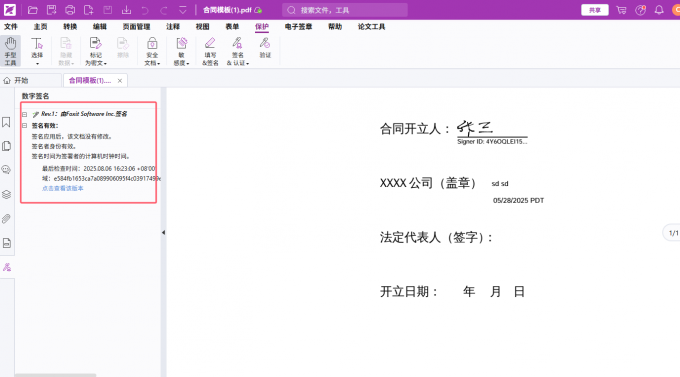Viewport: 680px width, 377px height.
Task: Open the Bookmarks panel icon
Action: point(7,122)
